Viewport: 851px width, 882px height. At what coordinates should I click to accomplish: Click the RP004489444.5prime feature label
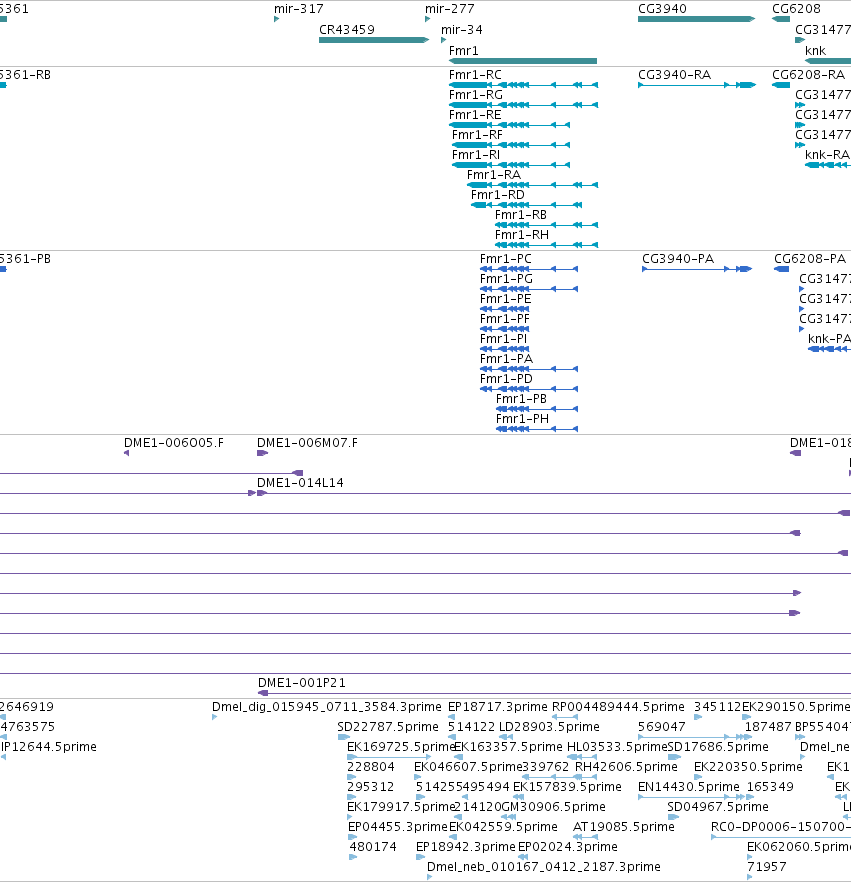(x=618, y=706)
